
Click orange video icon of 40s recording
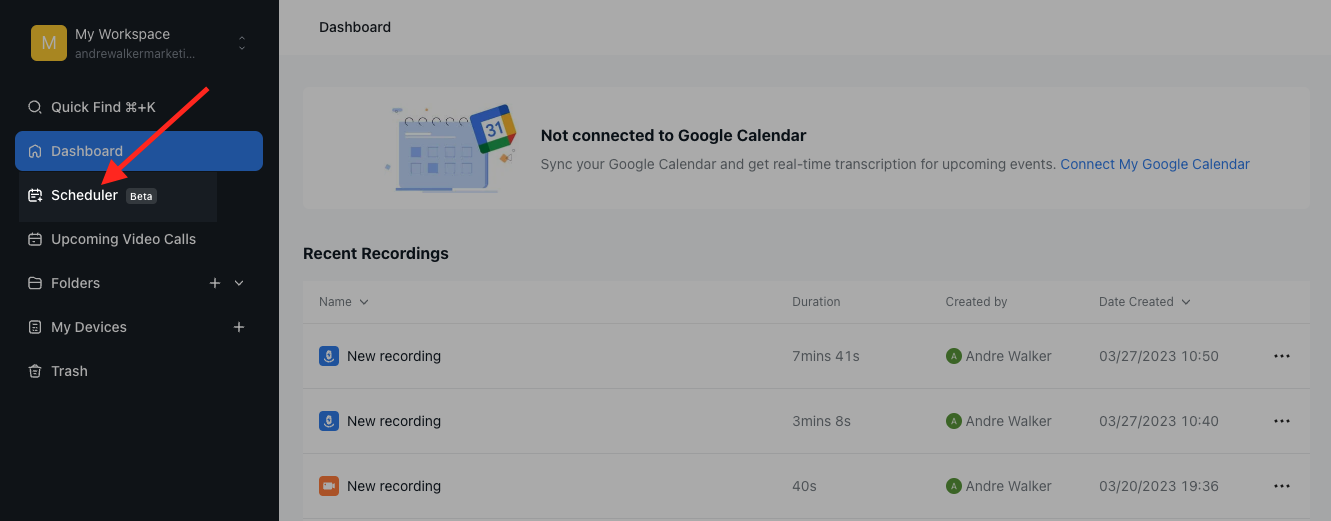point(329,486)
